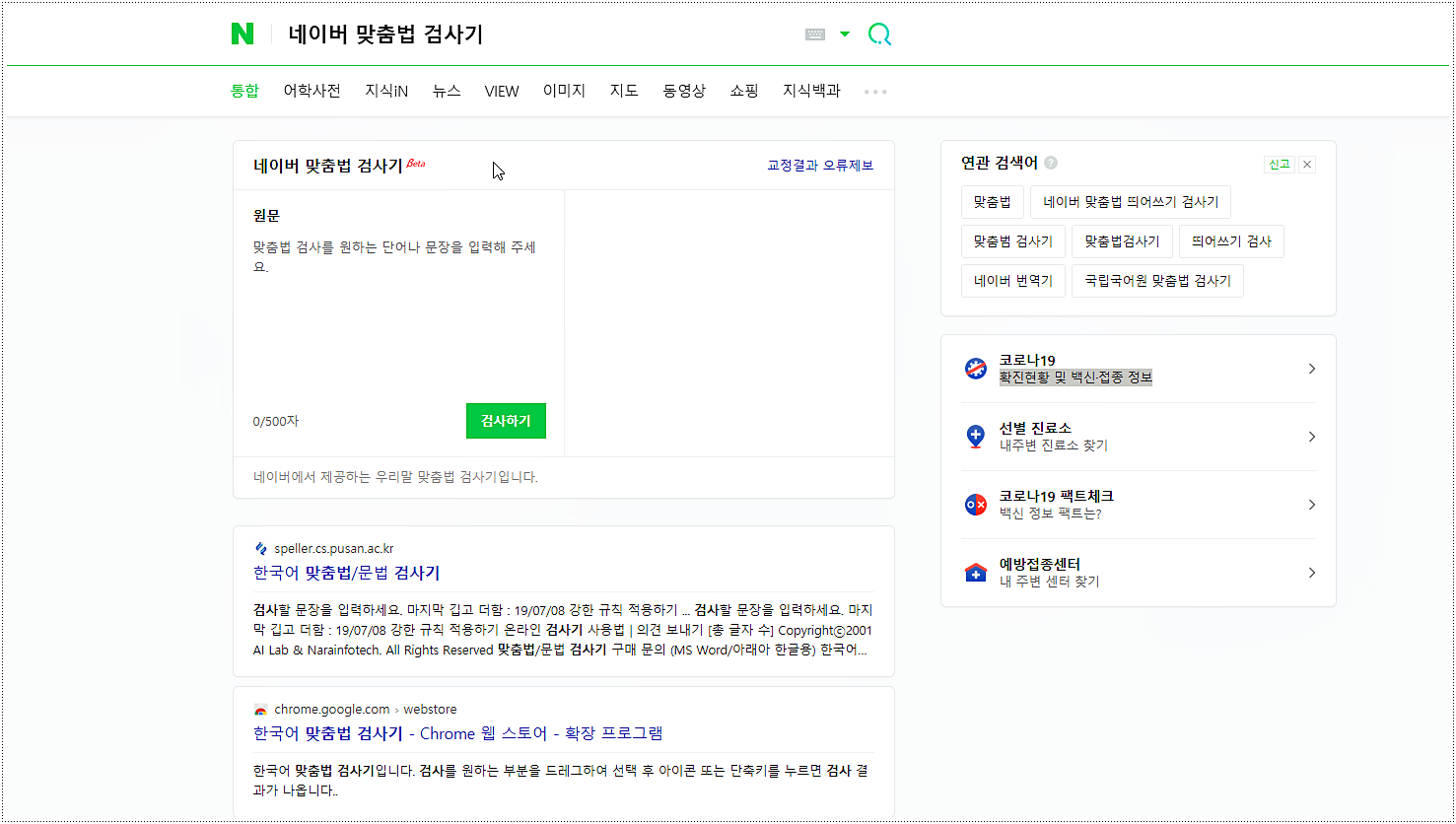The image size is (1456, 824).
Task: Open the on-screen keyboard icon
Action: tap(815, 34)
